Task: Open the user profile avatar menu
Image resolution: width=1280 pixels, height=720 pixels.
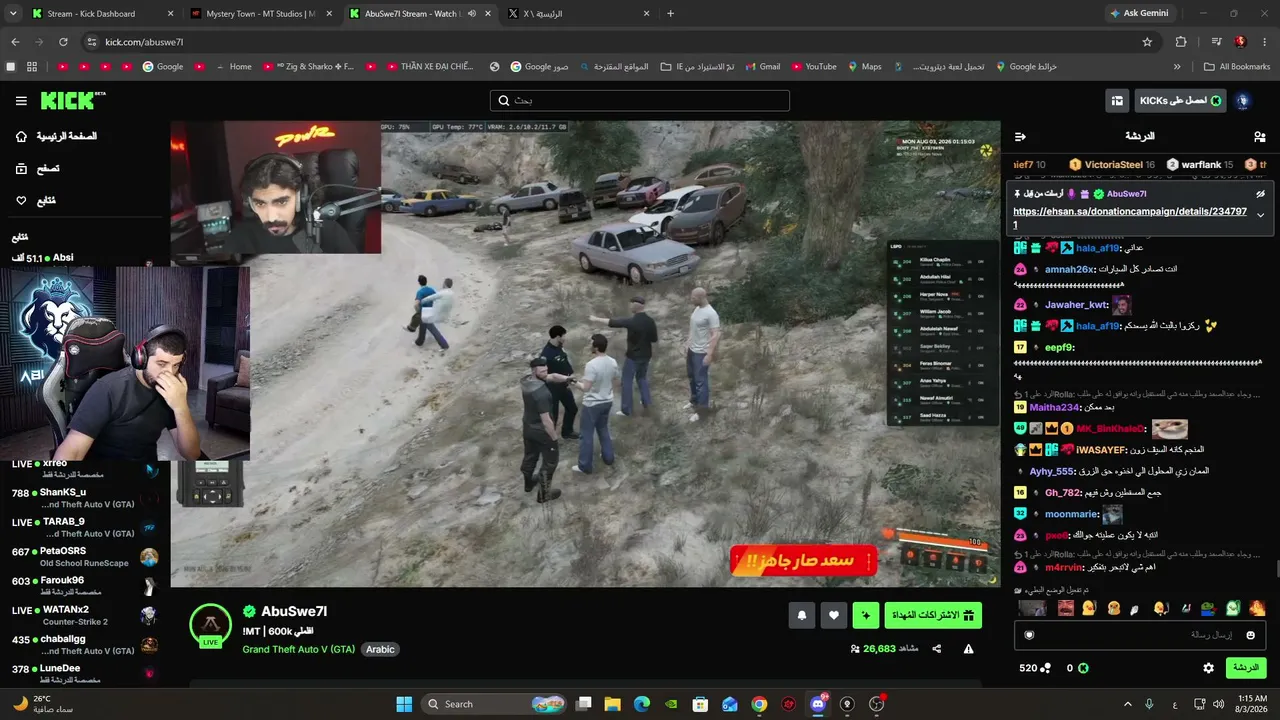Action: click(1243, 101)
